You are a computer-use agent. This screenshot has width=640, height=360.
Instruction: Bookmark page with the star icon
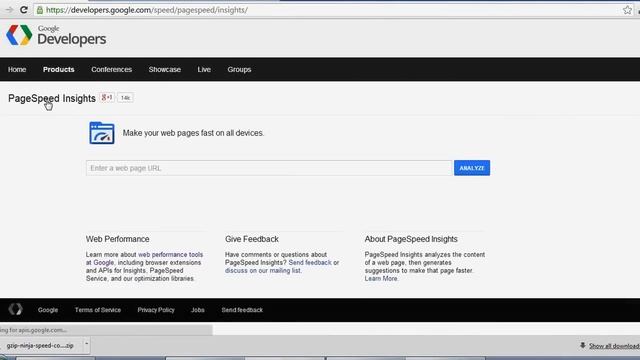click(x=627, y=10)
